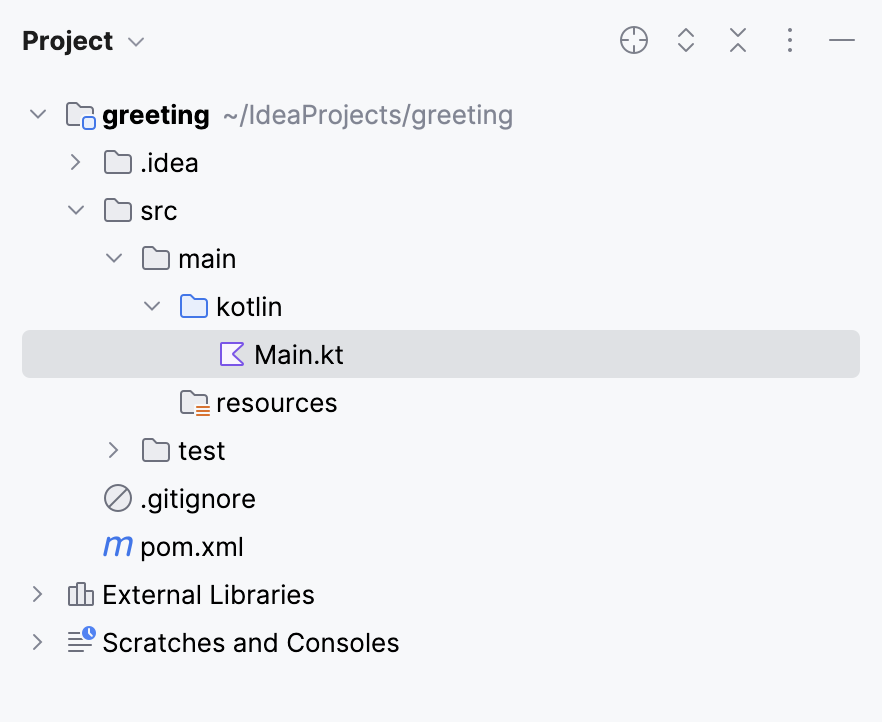
Task: Click the Select Opened File crosshair icon
Action: [634, 40]
